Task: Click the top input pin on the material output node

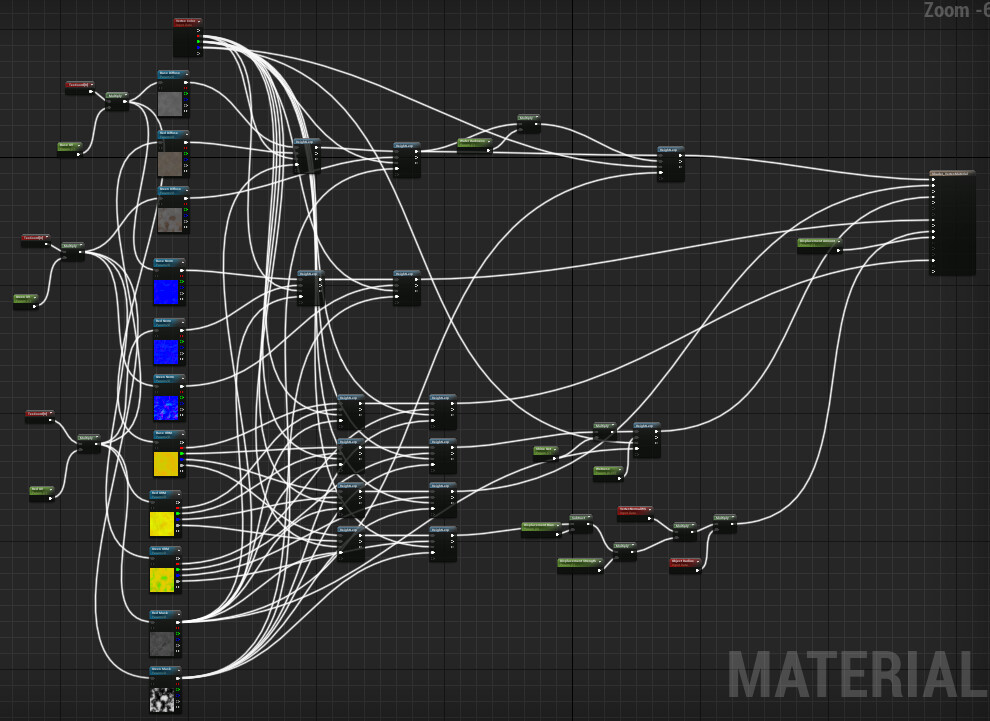Action: [933, 179]
